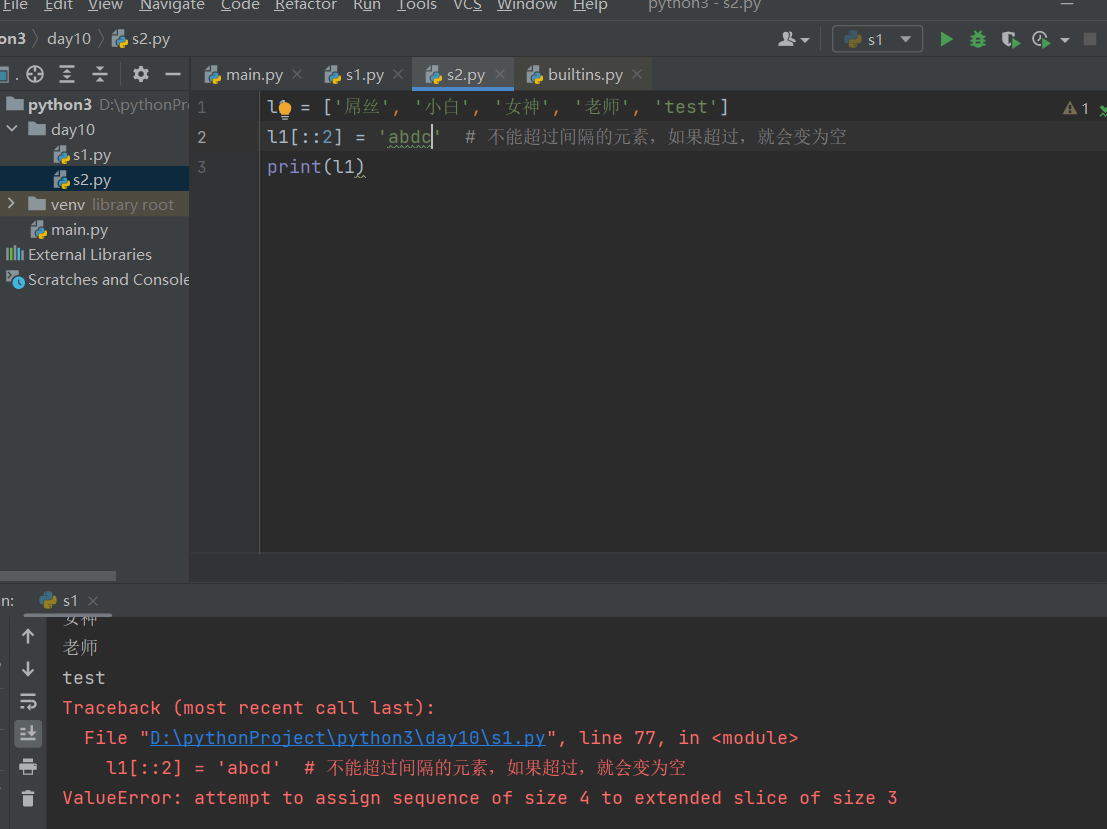Toggle soft-wrap in the run console

(x=28, y=701)
